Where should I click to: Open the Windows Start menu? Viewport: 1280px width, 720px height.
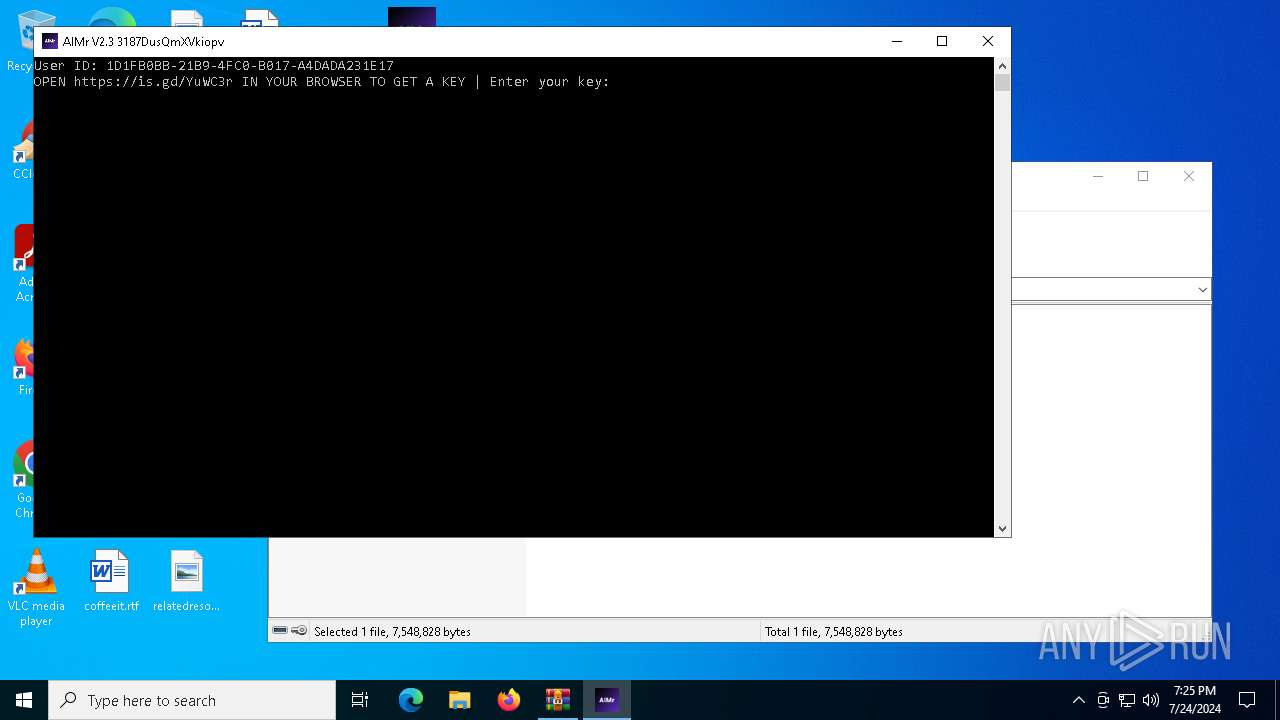[x=24, y=700]
